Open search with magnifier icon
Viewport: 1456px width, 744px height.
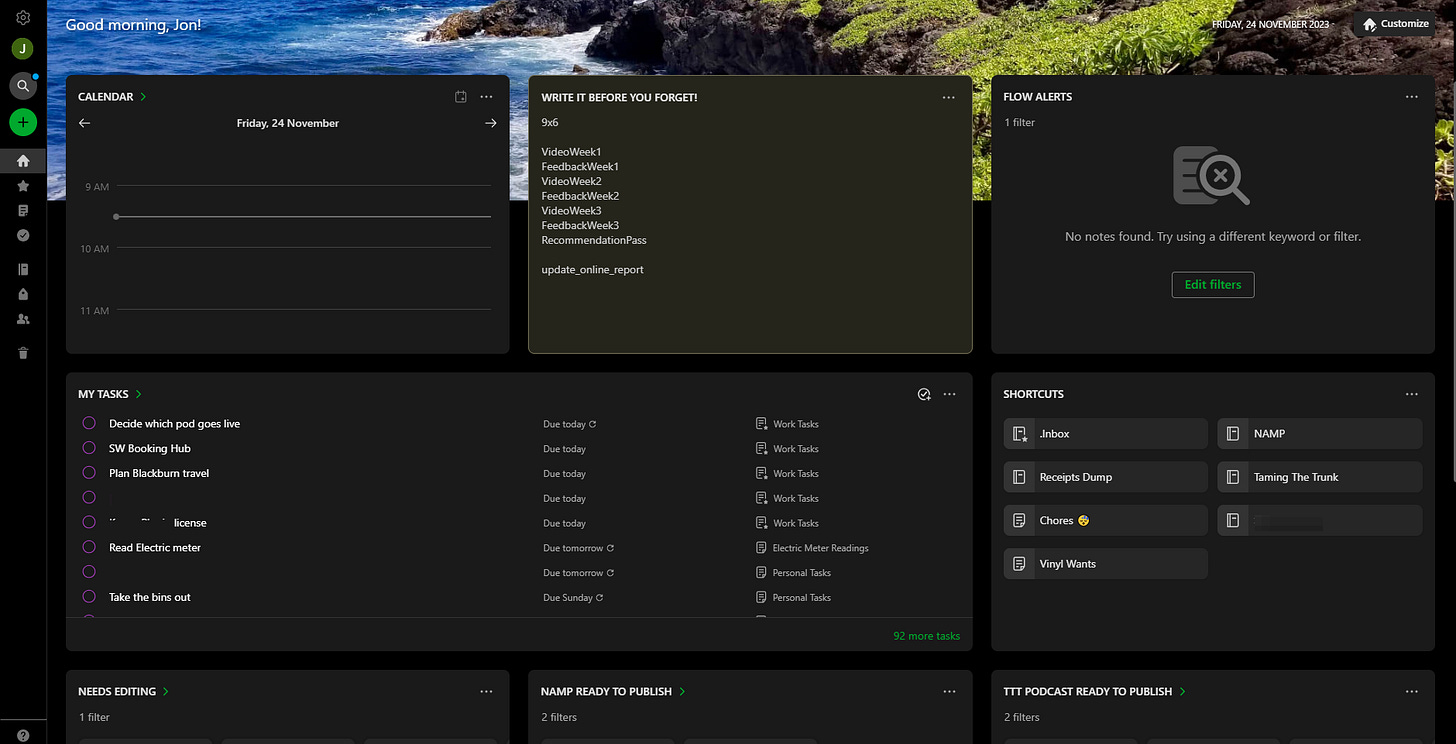click(23, 86)
